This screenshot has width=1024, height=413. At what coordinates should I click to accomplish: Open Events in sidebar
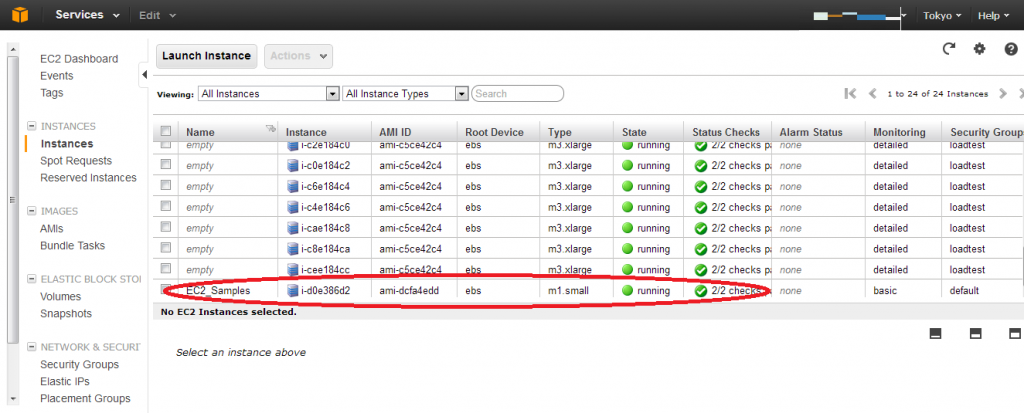pyautogui.click(x=57, y=76)
